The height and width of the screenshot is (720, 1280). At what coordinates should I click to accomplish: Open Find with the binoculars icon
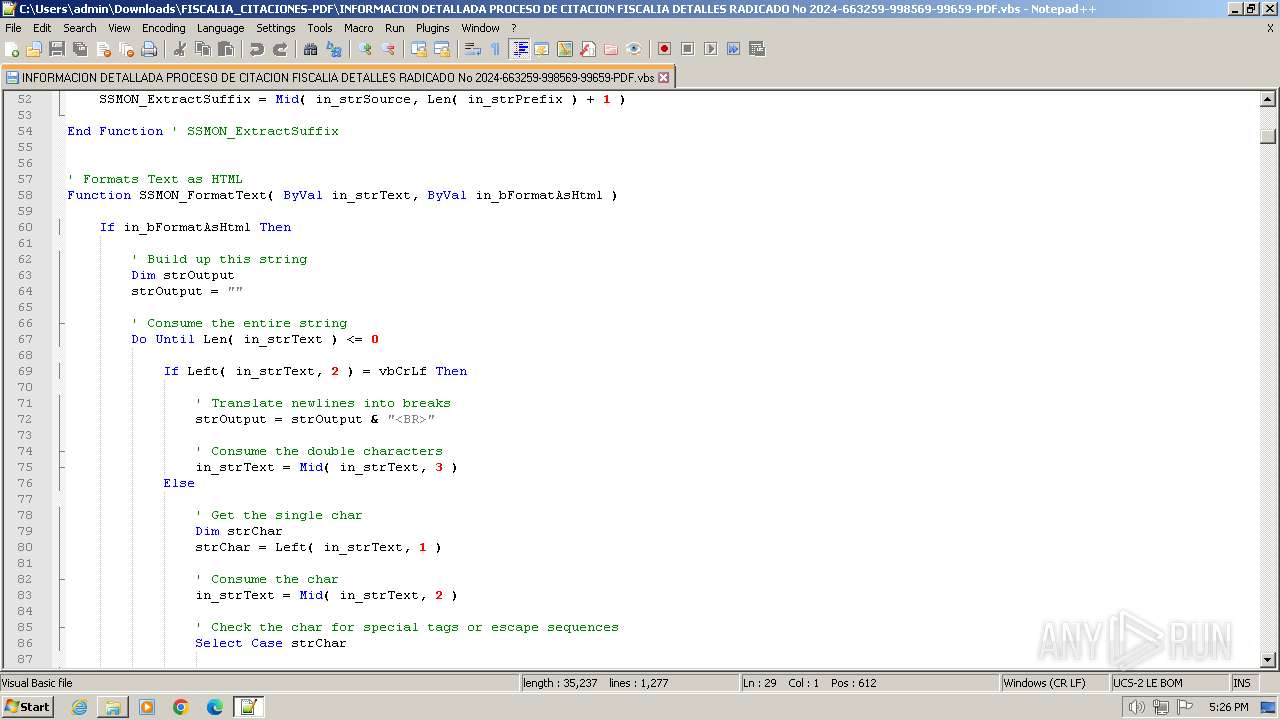pos(311,49)
